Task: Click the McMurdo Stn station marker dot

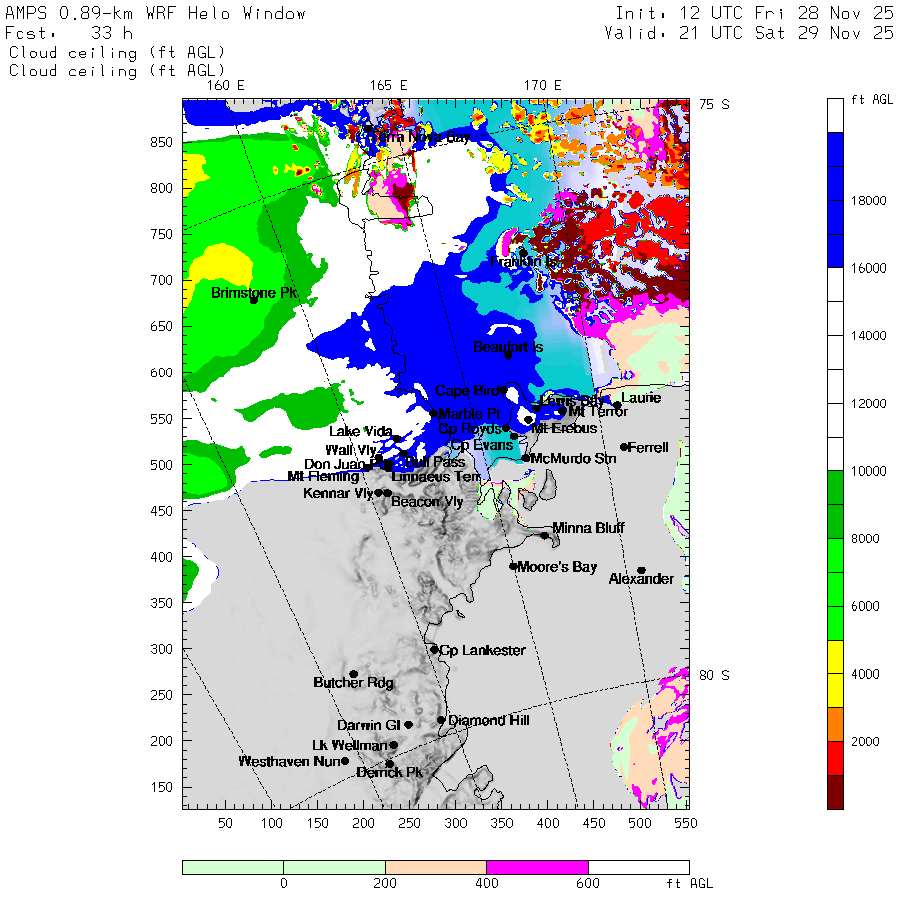Action: tap(526, 458)
